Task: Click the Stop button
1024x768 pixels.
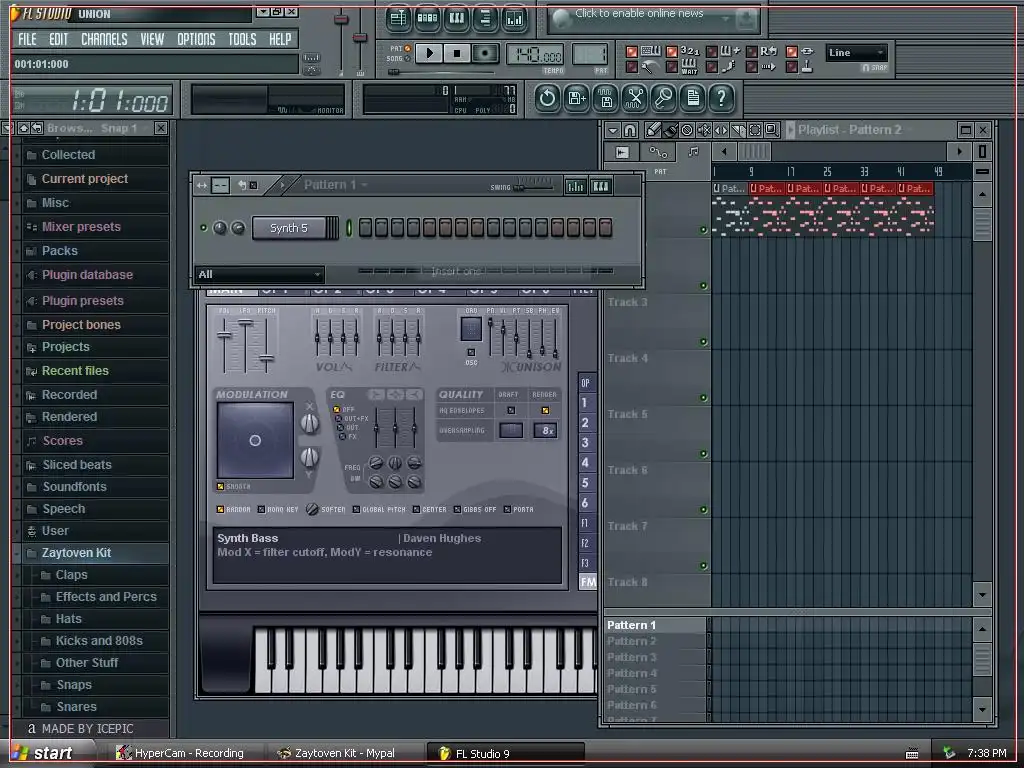Action: (457, 53)
